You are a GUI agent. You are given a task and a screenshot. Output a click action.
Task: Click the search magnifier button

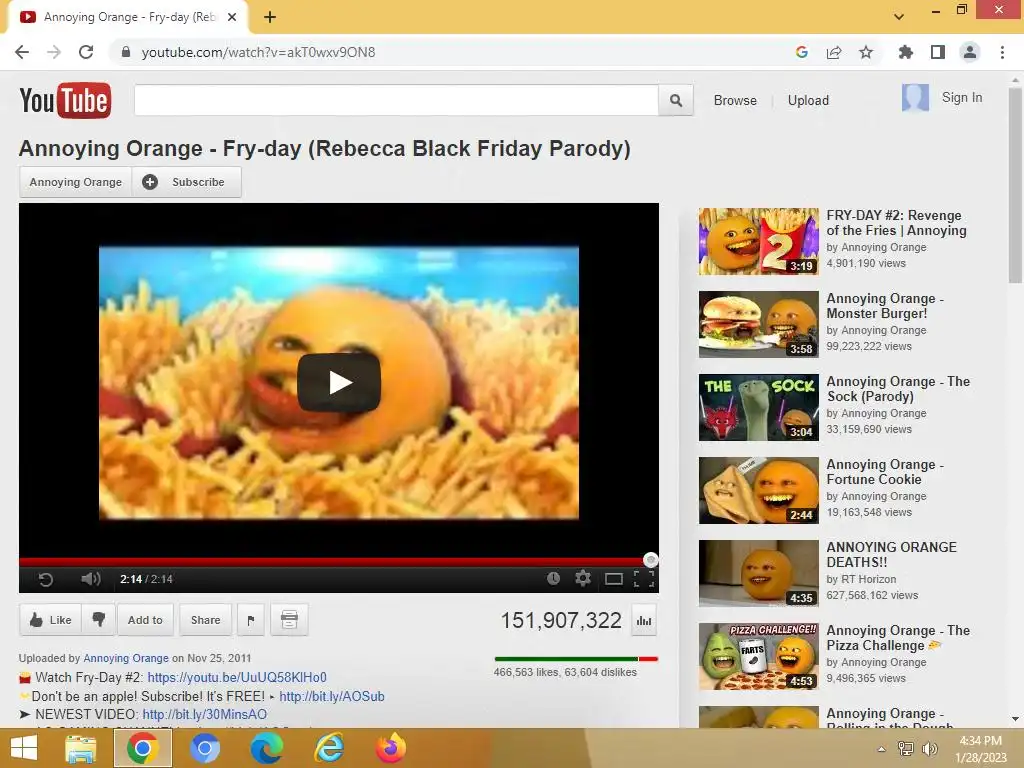(676, 101)
